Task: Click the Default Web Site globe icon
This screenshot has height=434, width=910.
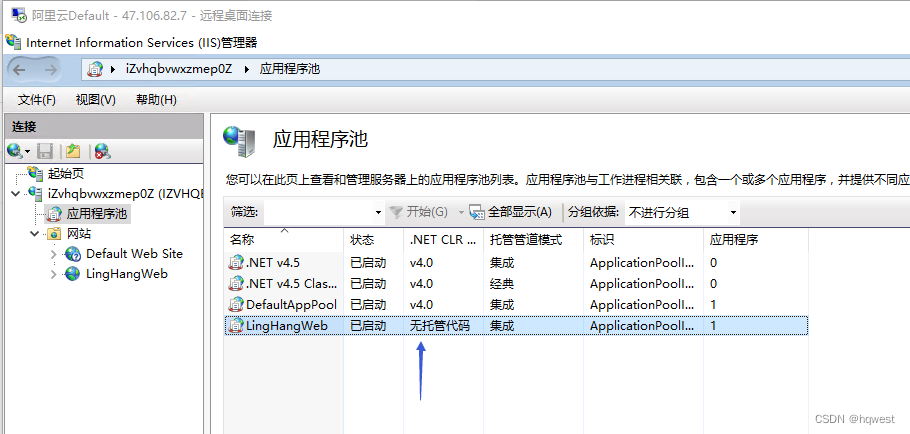Action: [x=73, y=254]
